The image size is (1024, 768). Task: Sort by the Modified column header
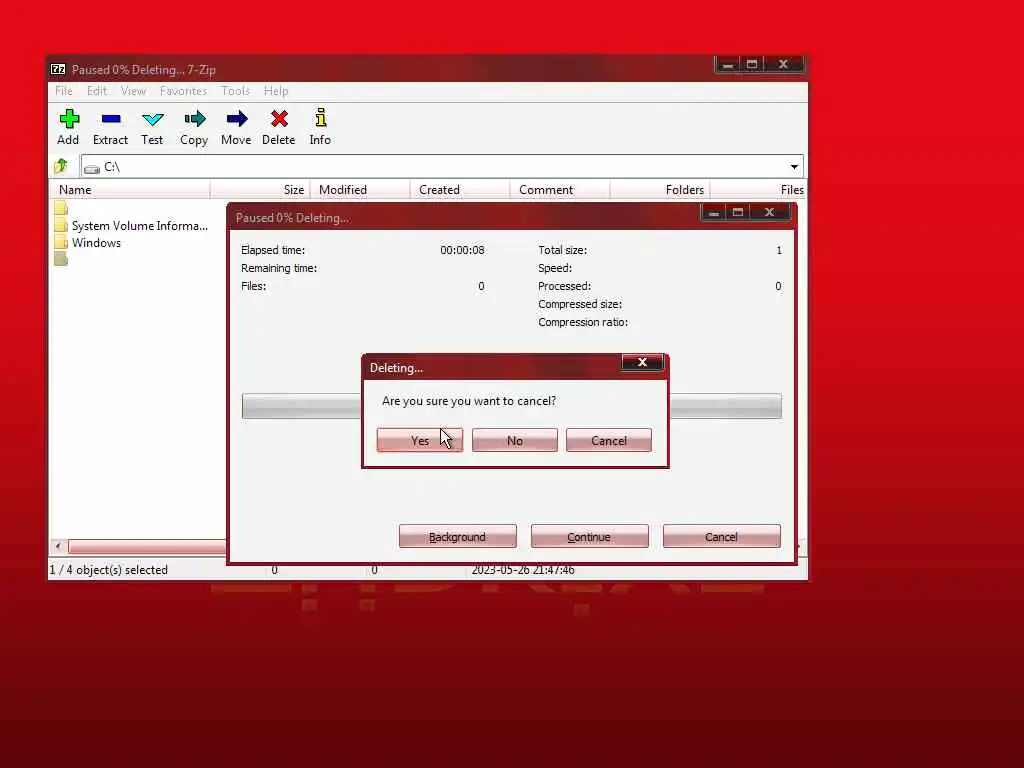(x=360, y=189)
